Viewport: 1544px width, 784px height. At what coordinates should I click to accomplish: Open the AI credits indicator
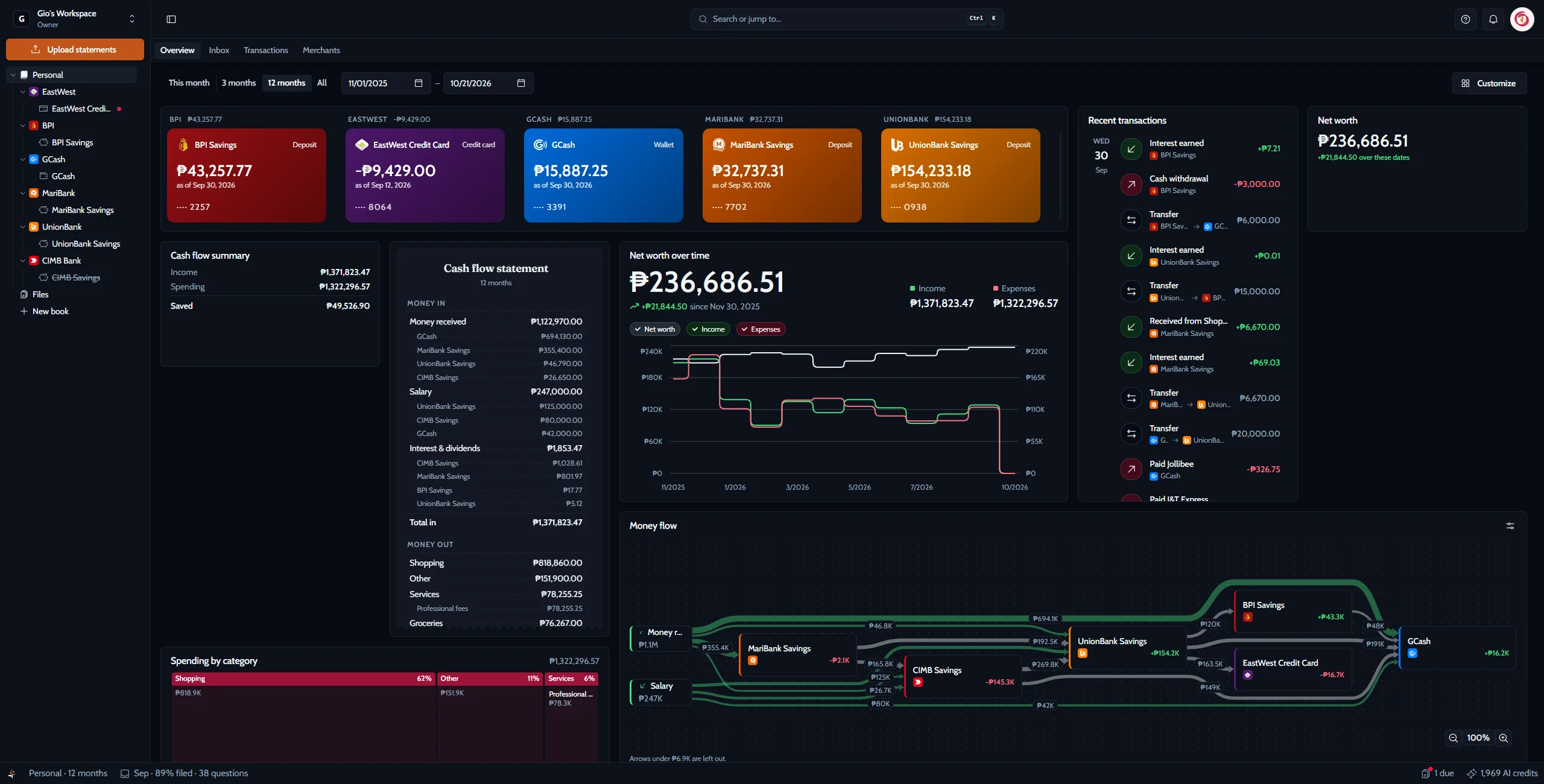(1502, 773)
